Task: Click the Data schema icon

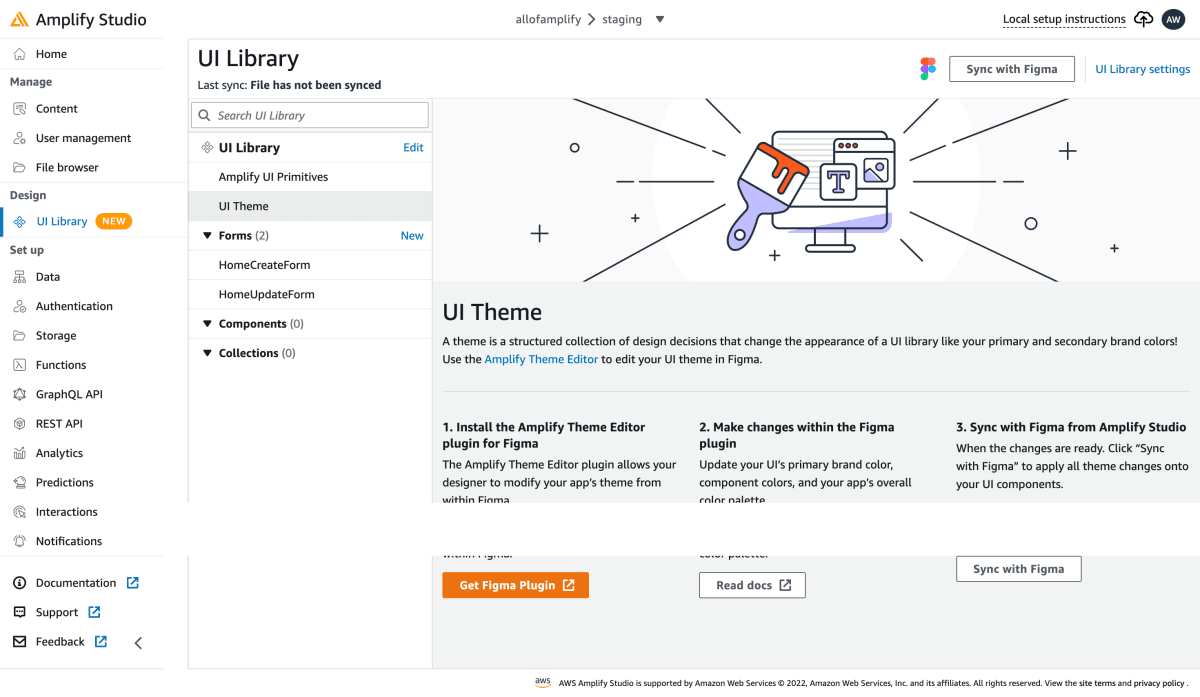Action: [x=20, y=277]
